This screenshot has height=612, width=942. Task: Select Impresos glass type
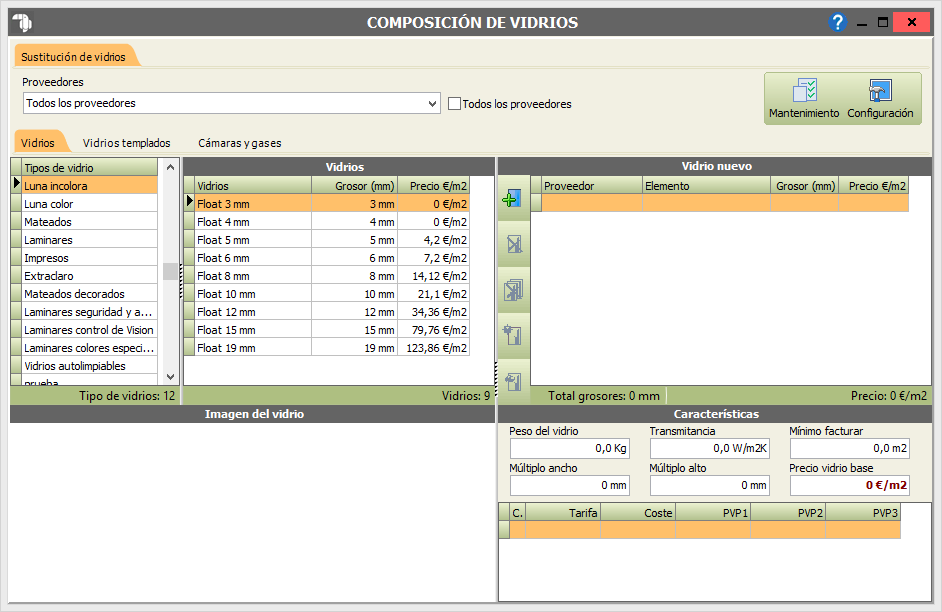click(x=90, y=258)
